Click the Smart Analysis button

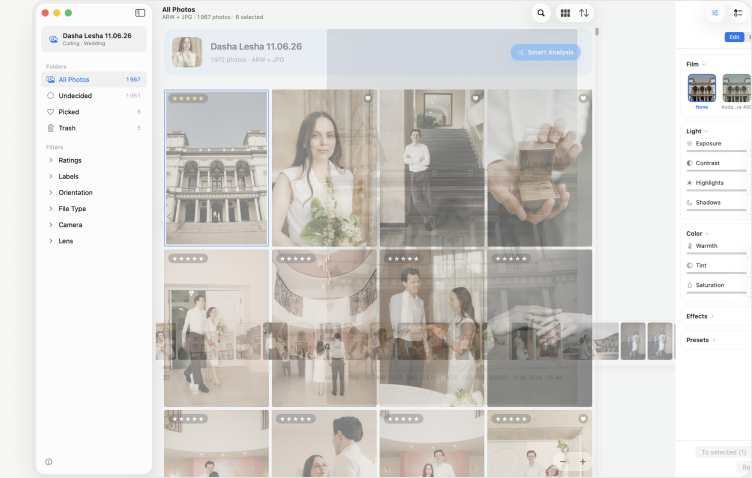545,52
